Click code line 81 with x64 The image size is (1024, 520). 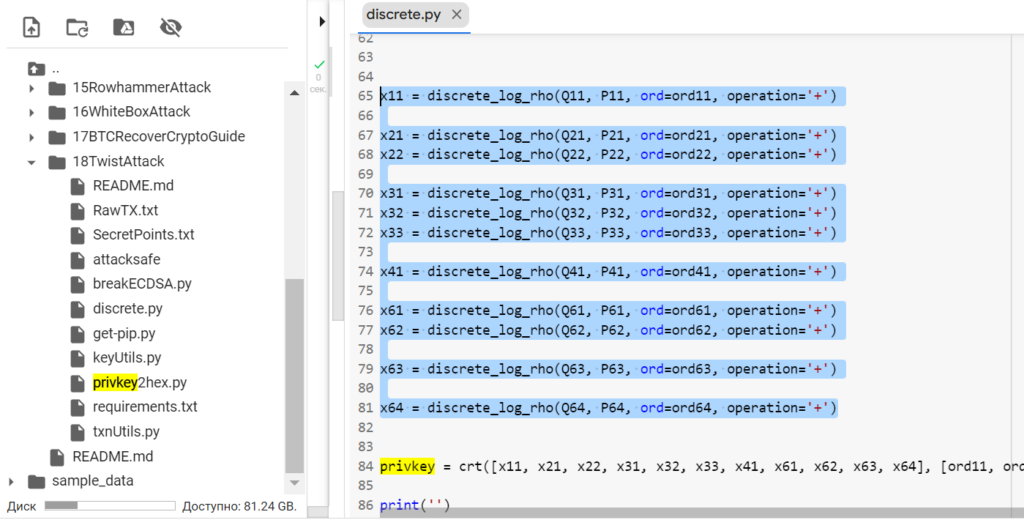608,408
